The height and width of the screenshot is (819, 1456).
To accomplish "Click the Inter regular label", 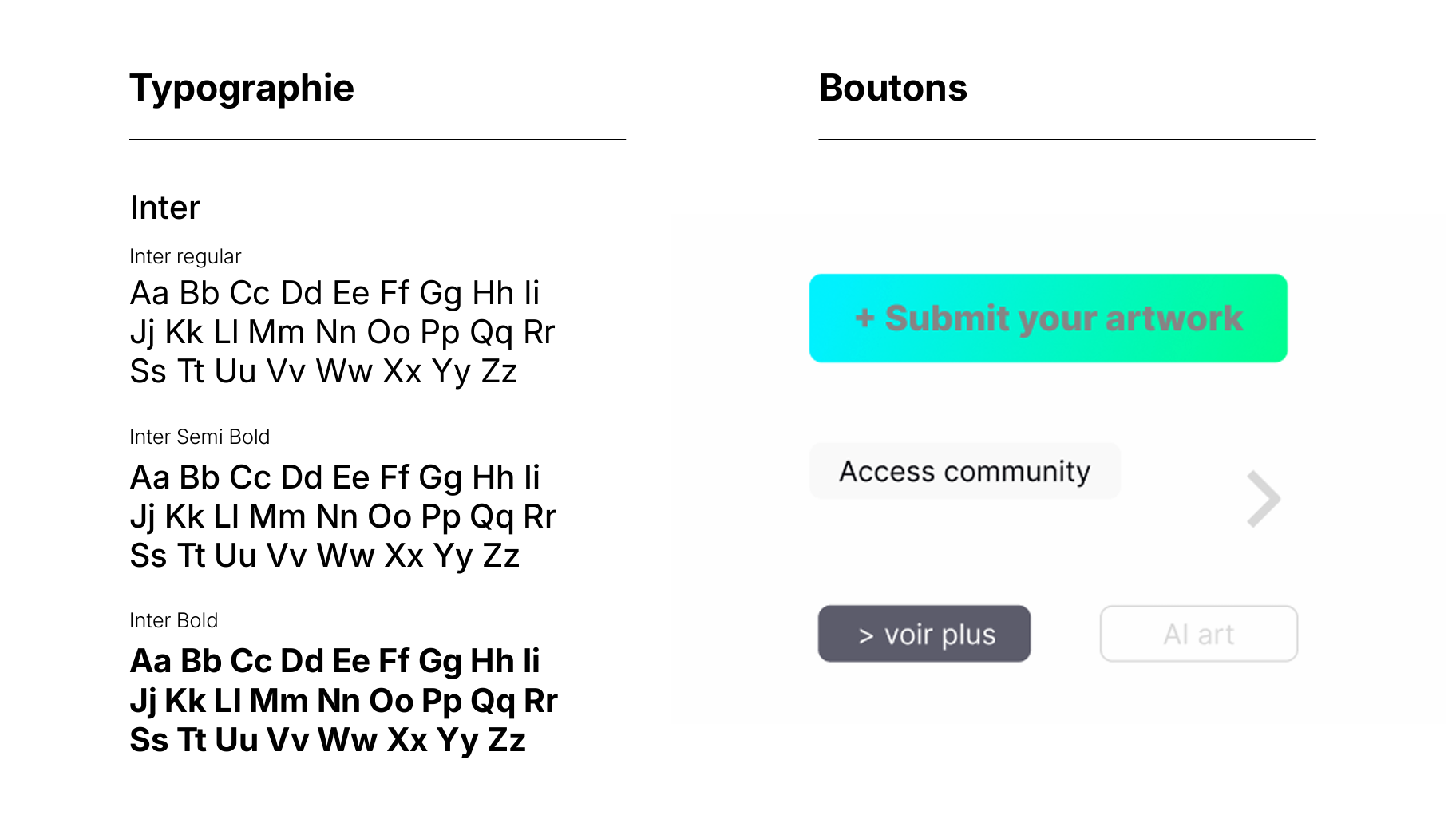I will [x=185, y=256].
